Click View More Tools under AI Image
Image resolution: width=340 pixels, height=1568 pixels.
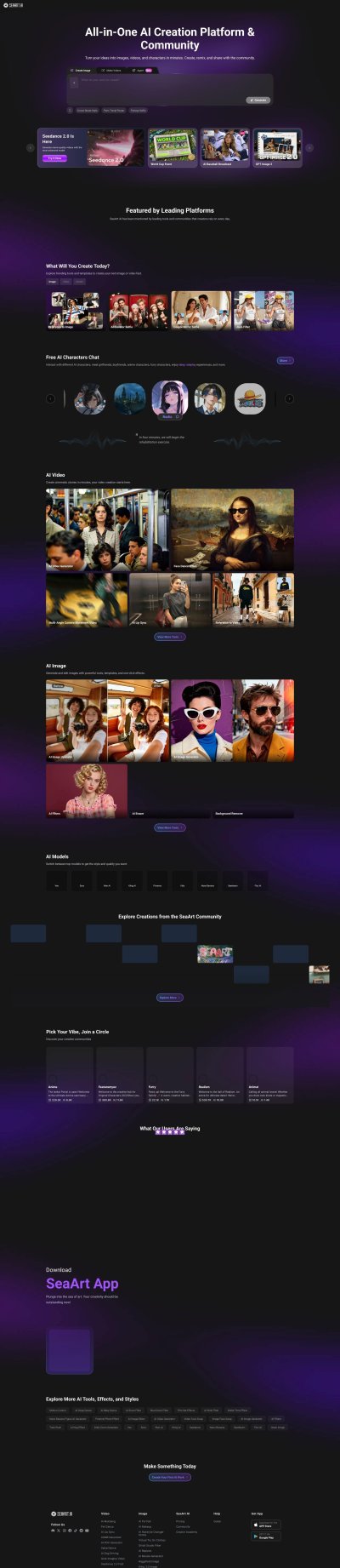tap(170, 827)
